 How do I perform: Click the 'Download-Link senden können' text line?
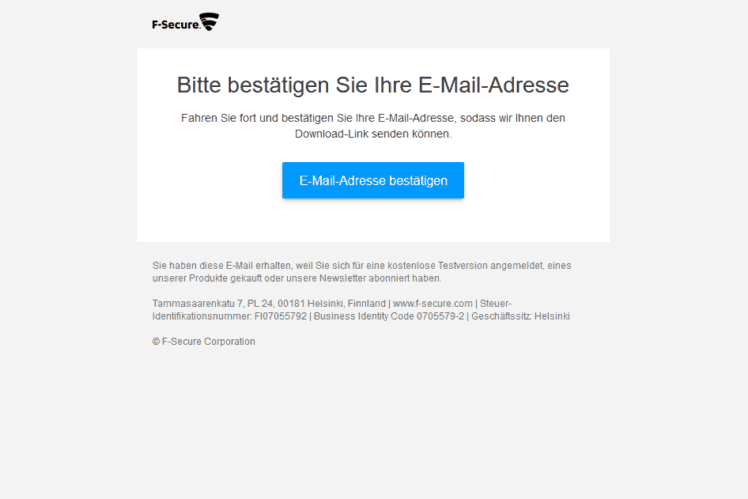[x=373, y=134]
